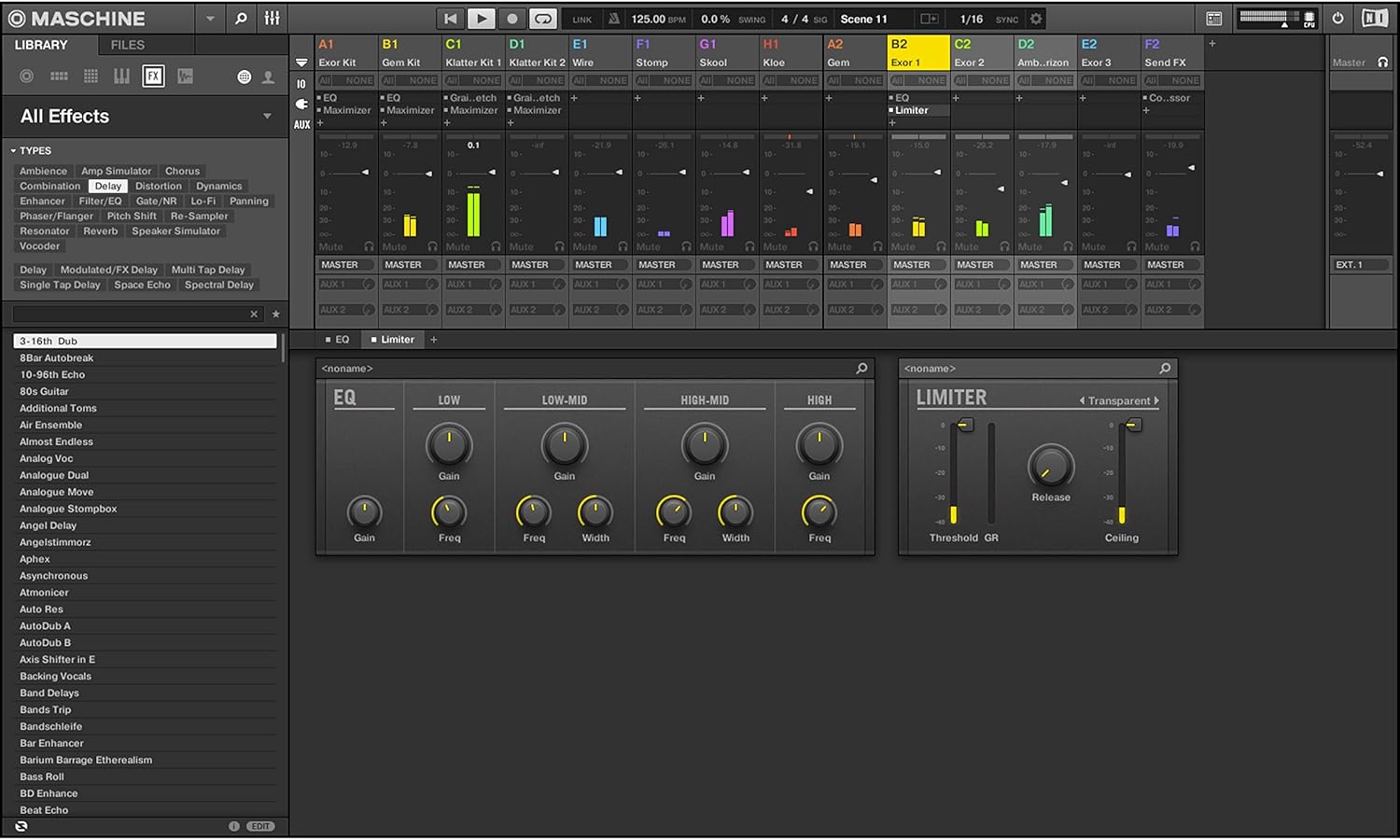Select the Delay type filter button
Image resolution: width=1400 pixels, height=840 pixels.
[107, 186]
